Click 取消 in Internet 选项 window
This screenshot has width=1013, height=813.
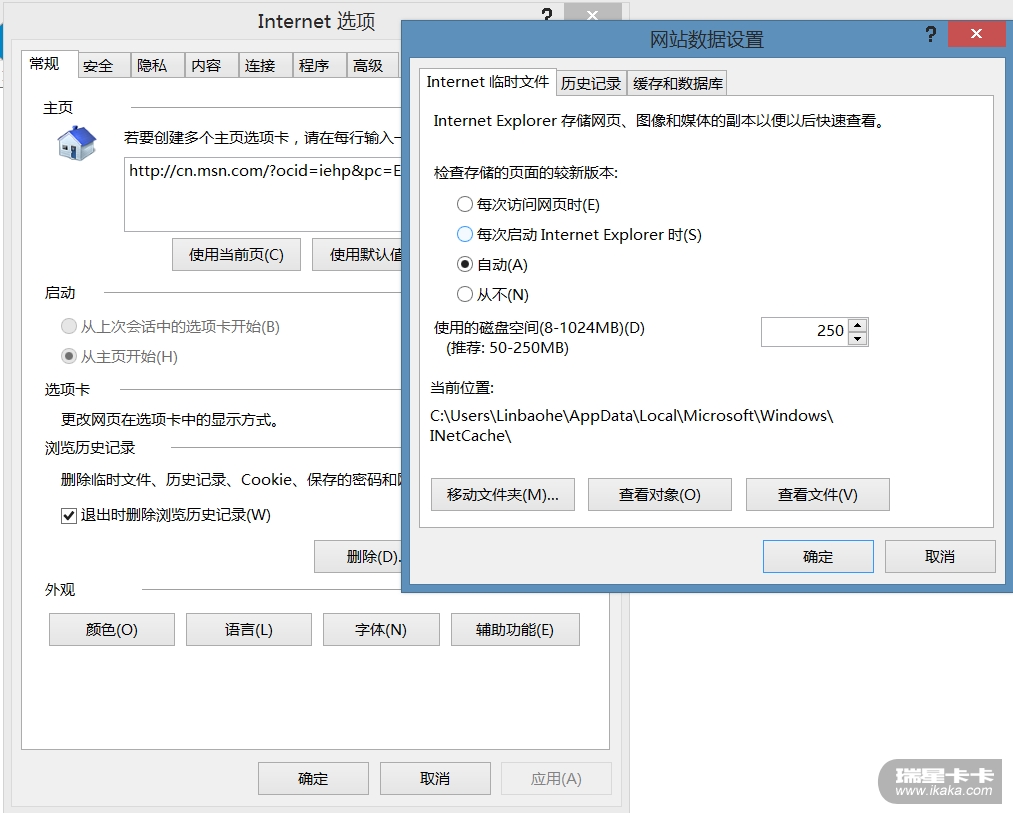click(435, 779)
